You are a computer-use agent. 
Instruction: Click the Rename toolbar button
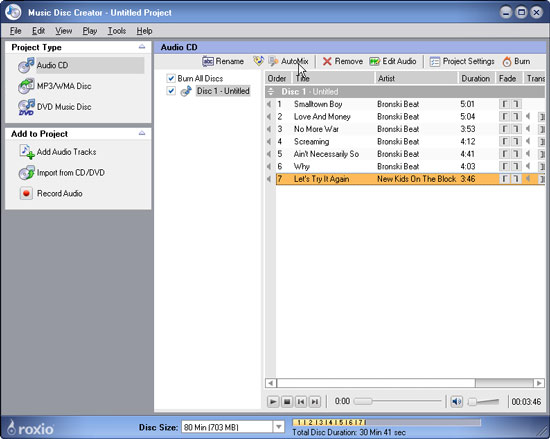point(223,61)
